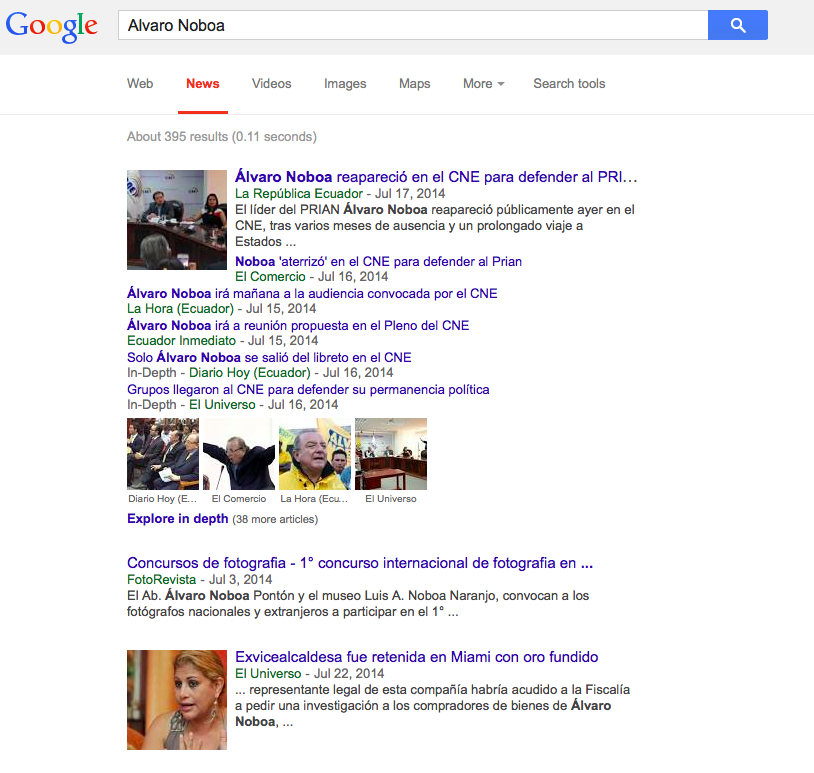The width and height of the screenshot is (814, 773).
Task: Open the El Universo meeting room thumbnail
Action: click(x=391, y=454)
